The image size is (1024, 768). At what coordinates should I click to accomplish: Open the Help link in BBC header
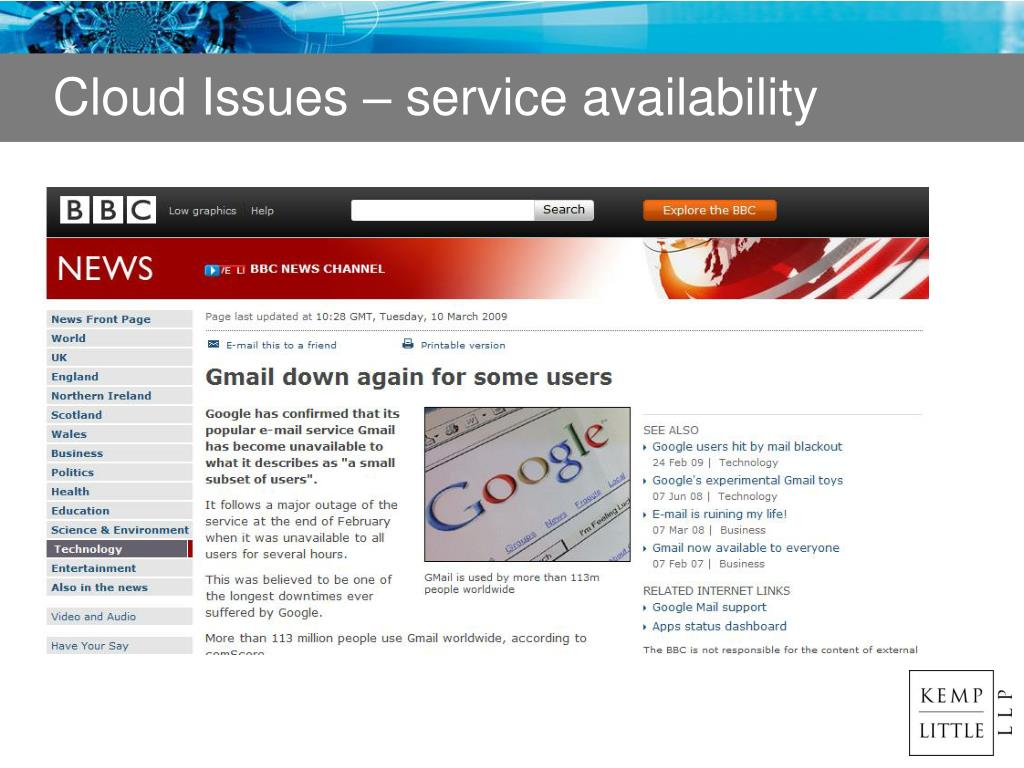pos(262,211)
